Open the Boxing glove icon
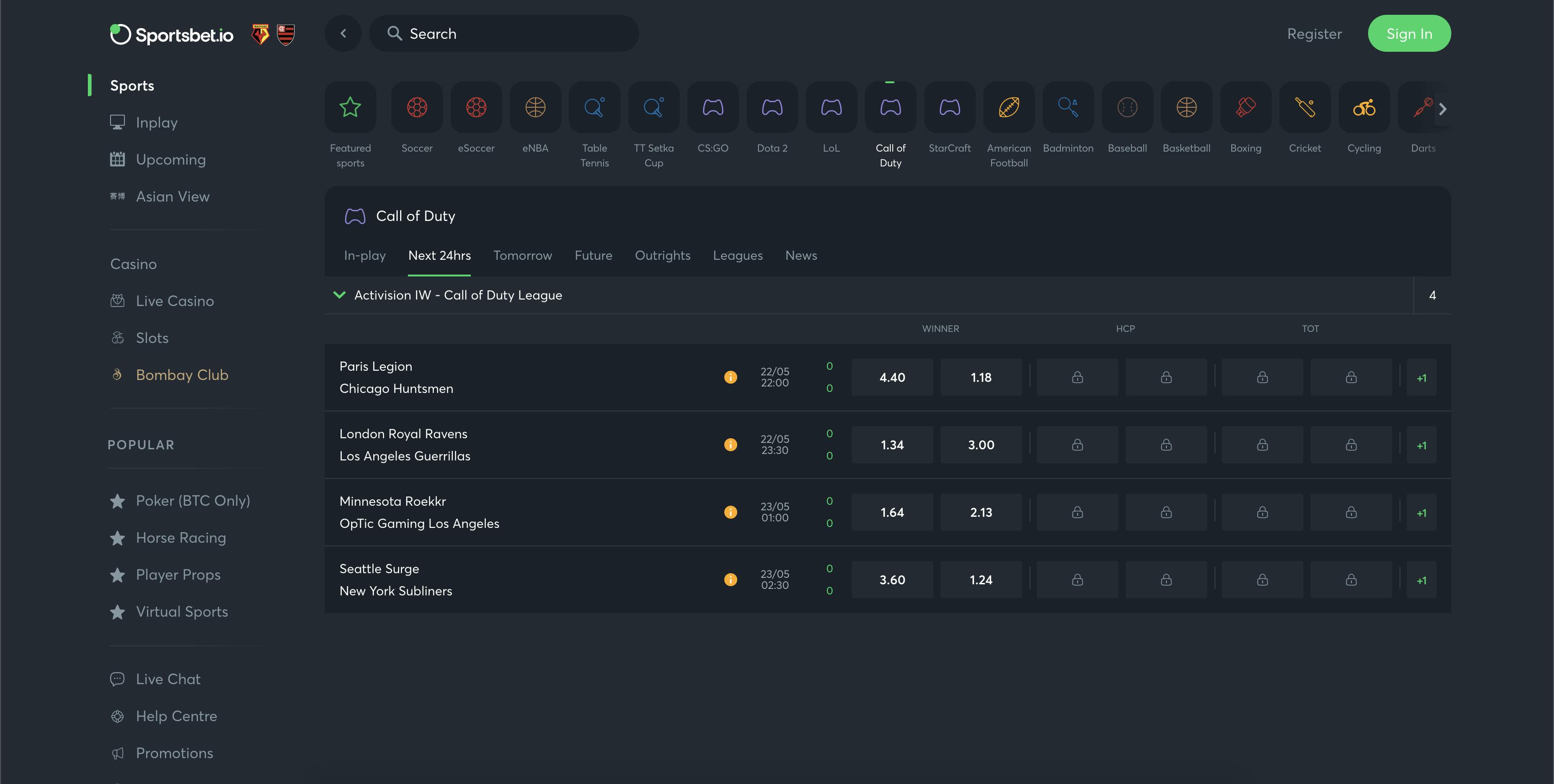The height and width of the screenshot is (784, 1554). [1246, 107]
